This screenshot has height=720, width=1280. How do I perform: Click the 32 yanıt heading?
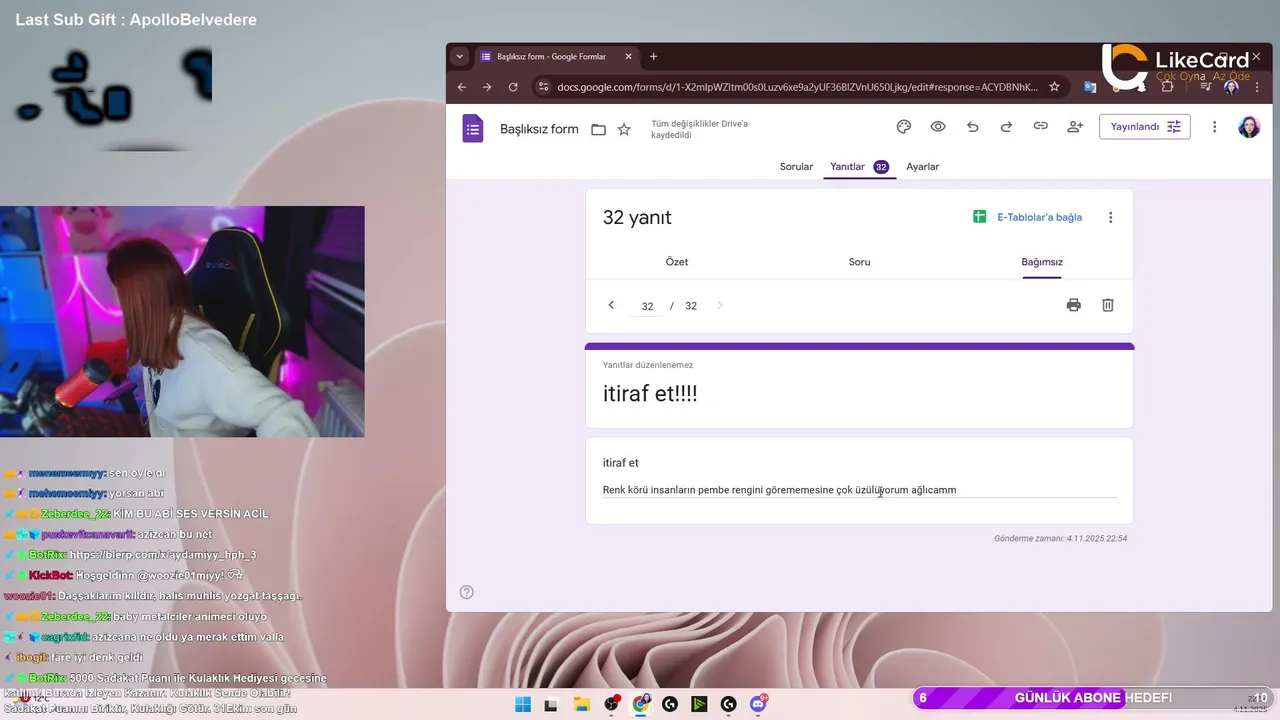click(637, 217)
